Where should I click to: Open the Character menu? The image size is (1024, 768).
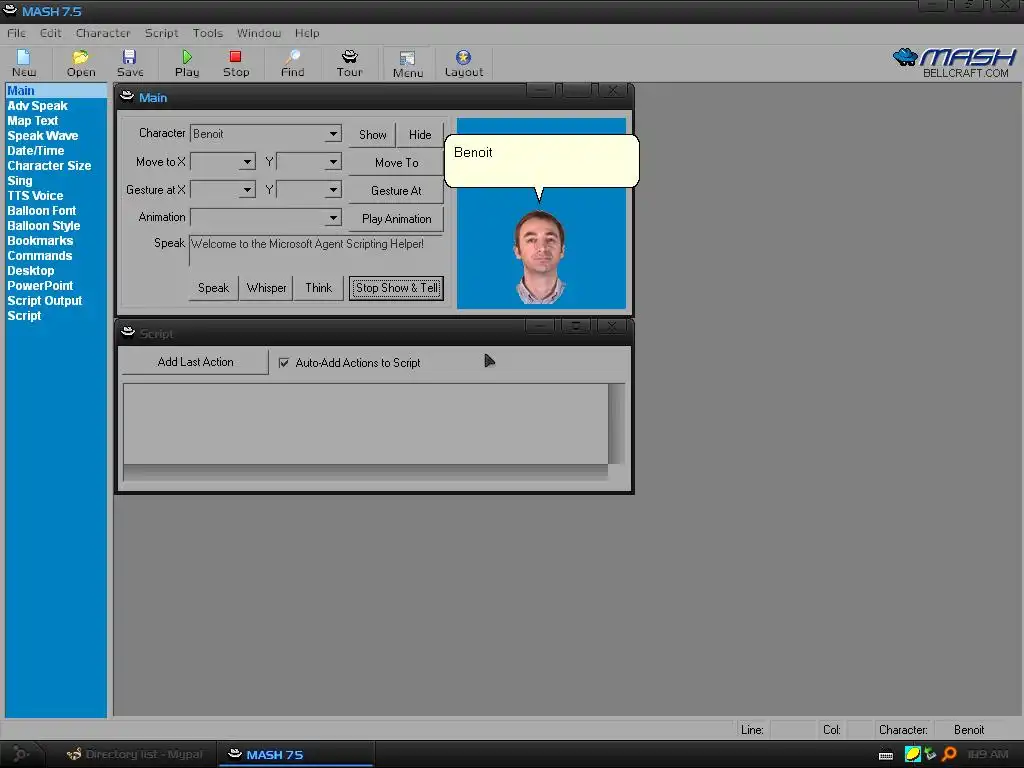click(103, 33)
